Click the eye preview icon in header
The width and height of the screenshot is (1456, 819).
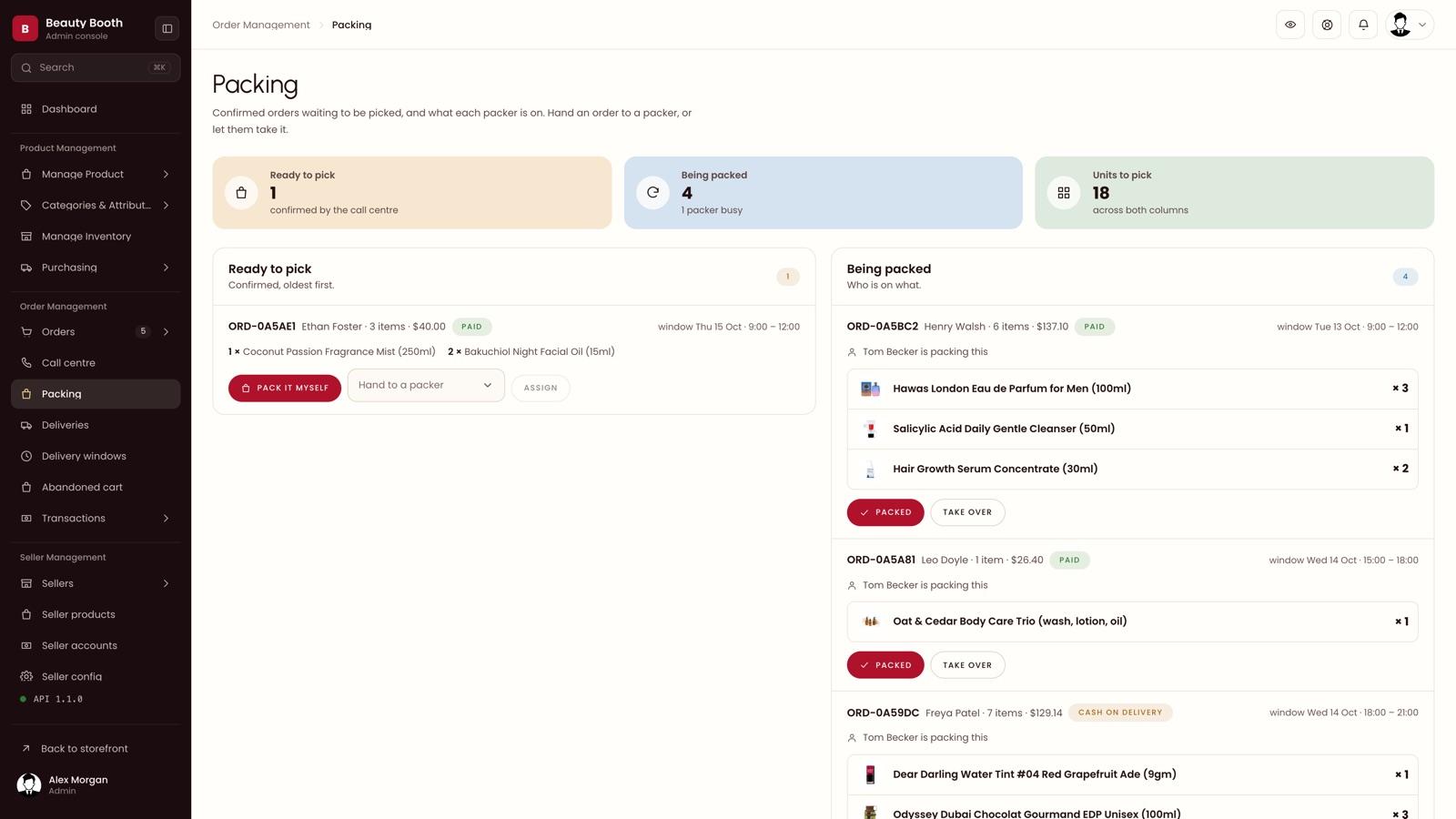click(x=1290, y=25)
